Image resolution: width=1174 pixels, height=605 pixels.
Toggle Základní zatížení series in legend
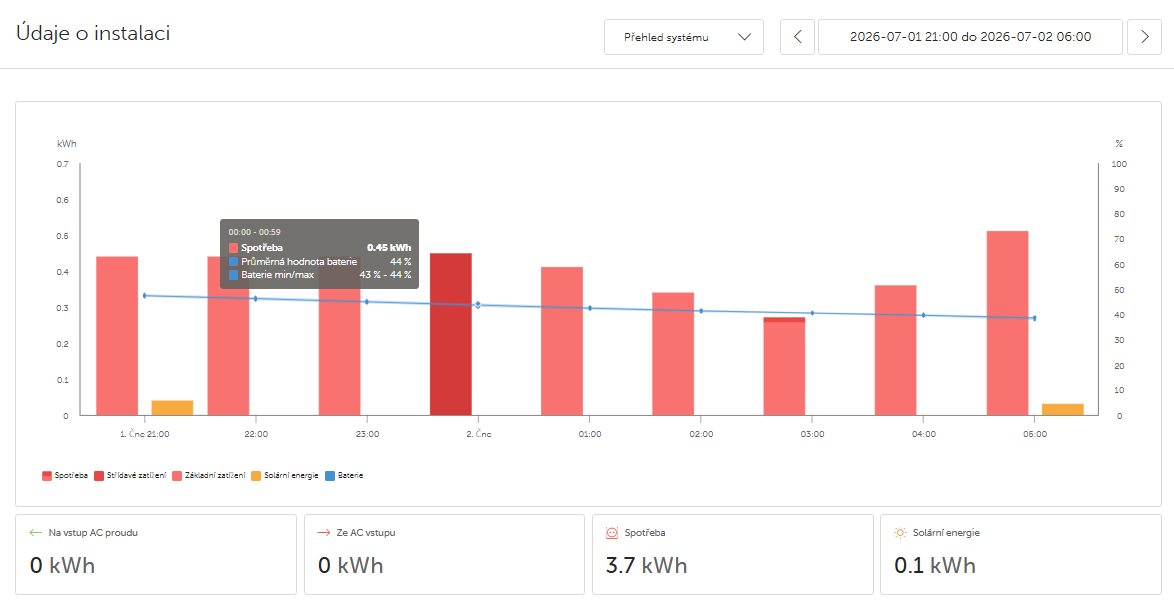coord(208,475)
